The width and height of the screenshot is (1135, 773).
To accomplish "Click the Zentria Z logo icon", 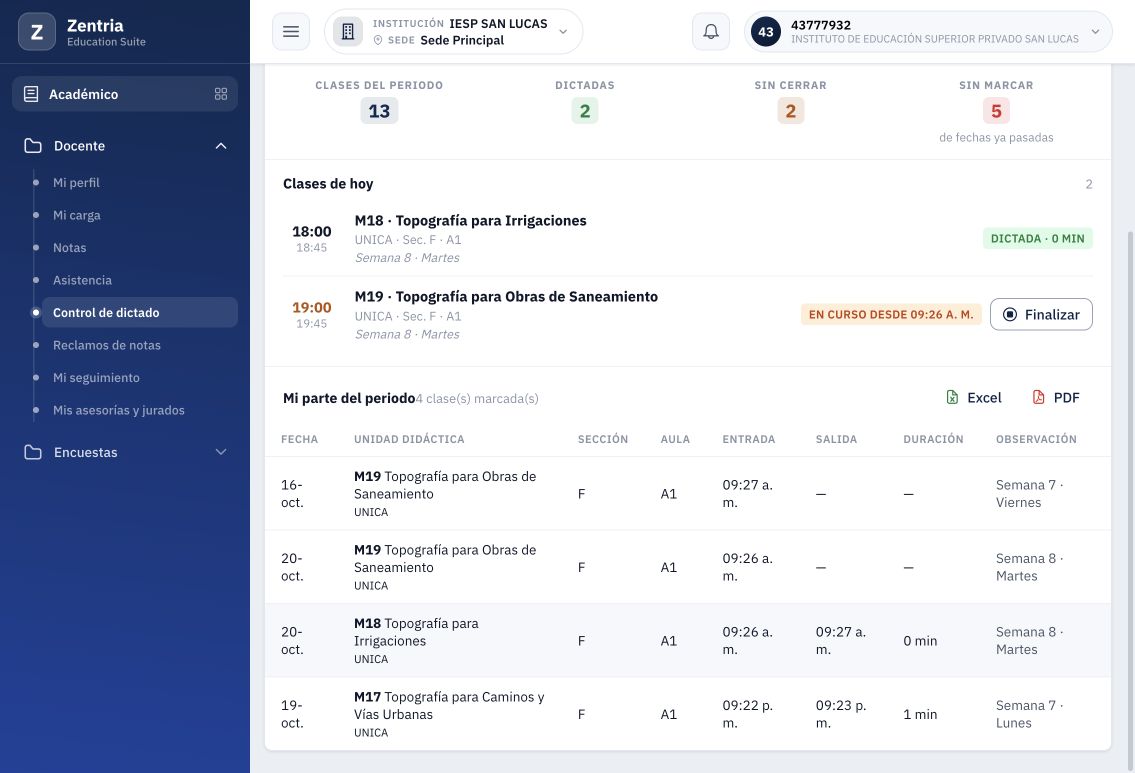I will tap(37, 32).
